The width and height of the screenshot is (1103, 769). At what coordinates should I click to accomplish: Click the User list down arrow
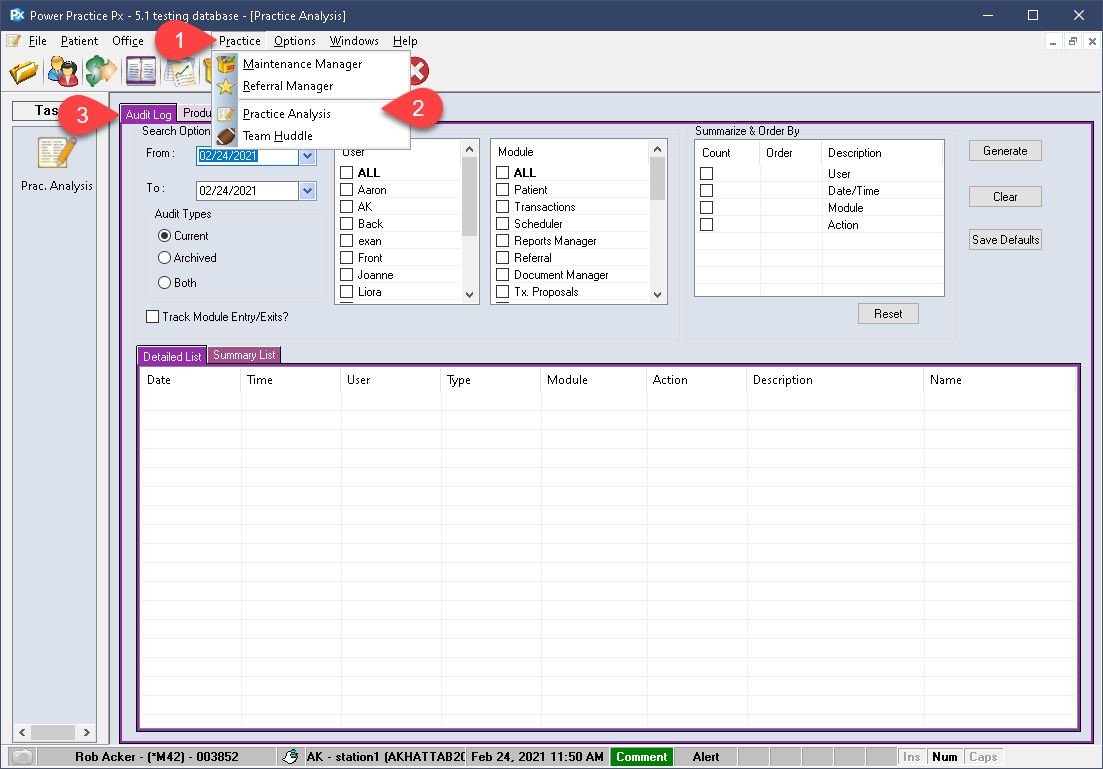[x=470, y=295]
